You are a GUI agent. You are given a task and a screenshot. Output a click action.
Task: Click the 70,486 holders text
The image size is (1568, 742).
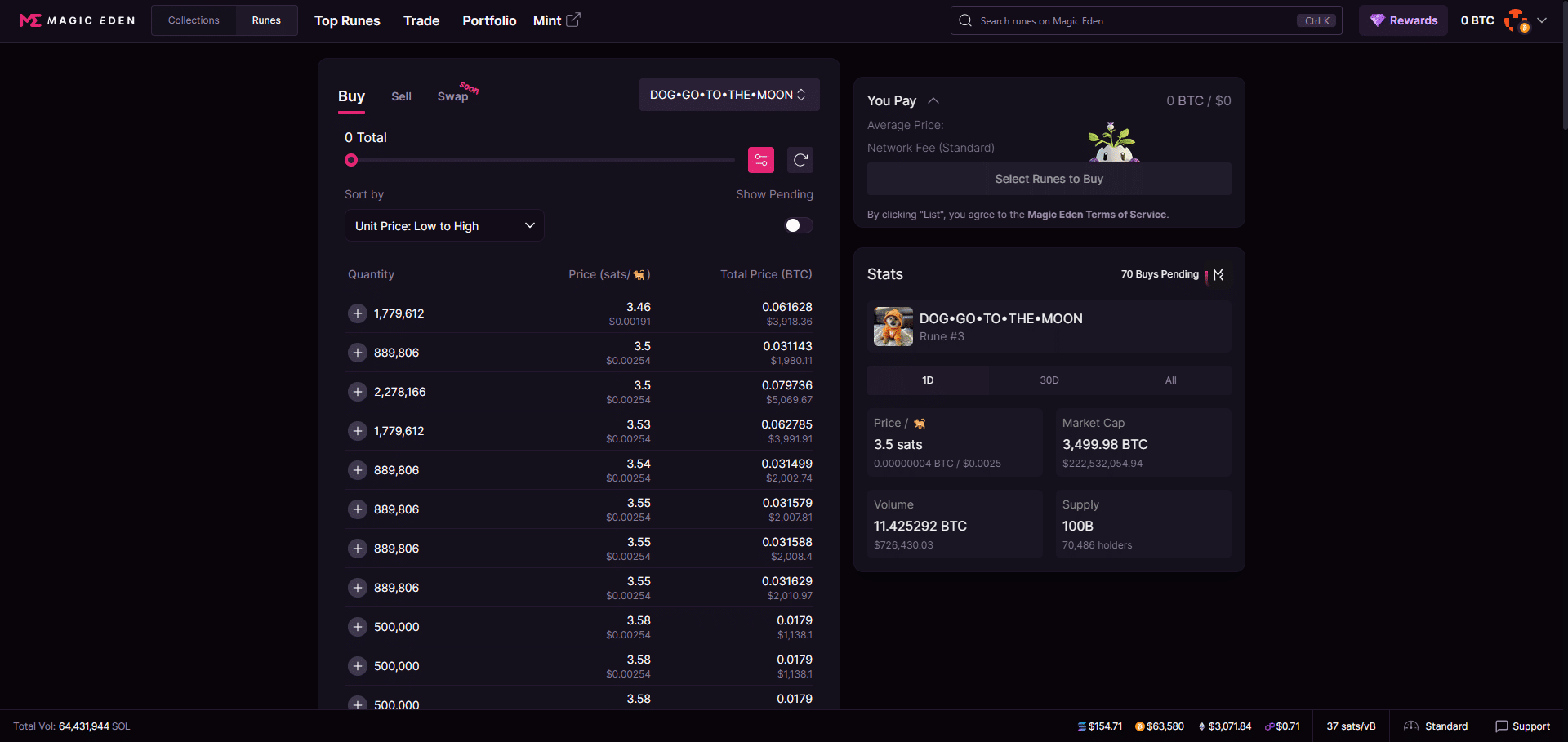coord(1097,545)
